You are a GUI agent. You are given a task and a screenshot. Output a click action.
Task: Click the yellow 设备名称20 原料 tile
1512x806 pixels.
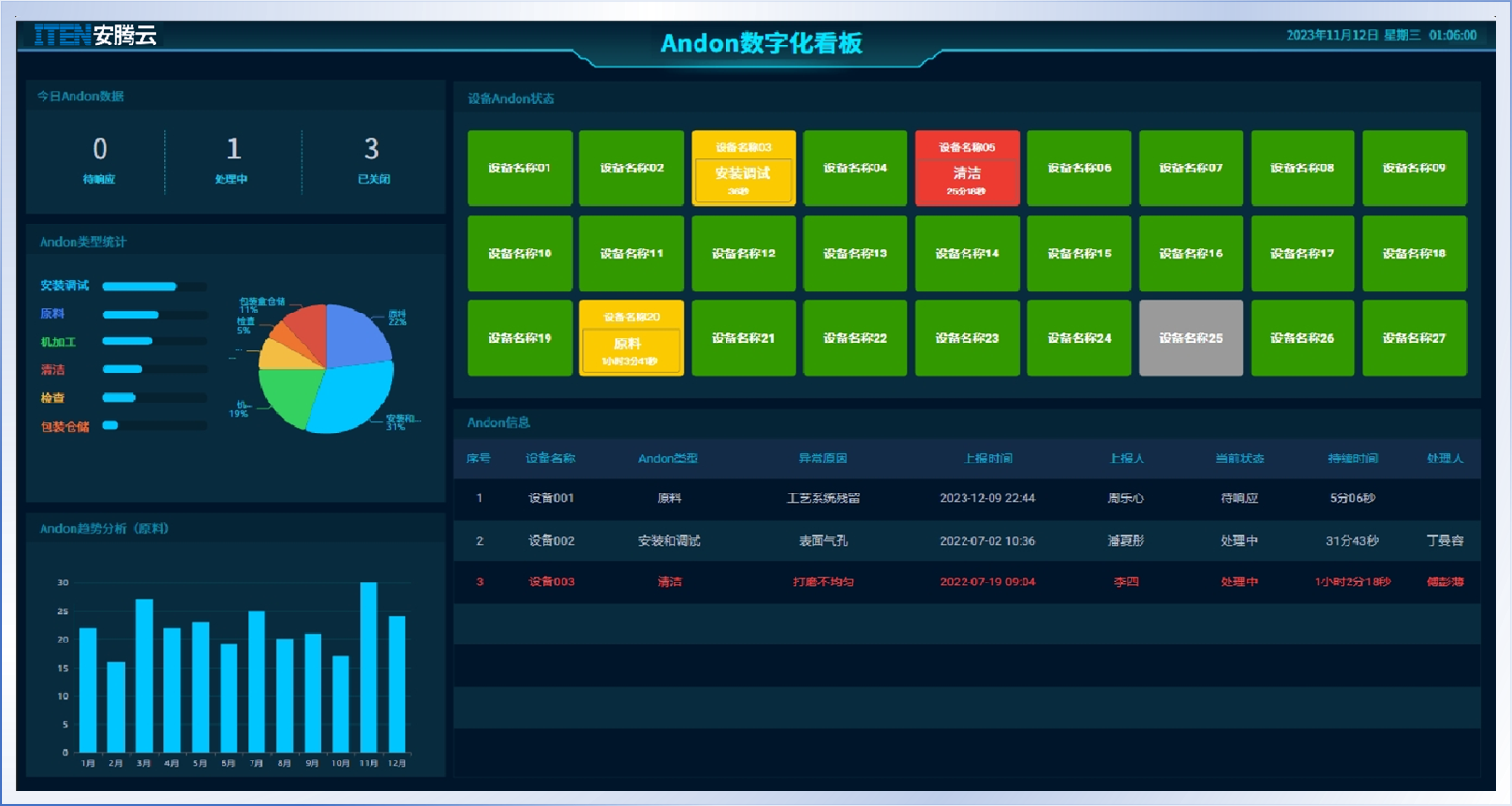[x=631, y=338]
